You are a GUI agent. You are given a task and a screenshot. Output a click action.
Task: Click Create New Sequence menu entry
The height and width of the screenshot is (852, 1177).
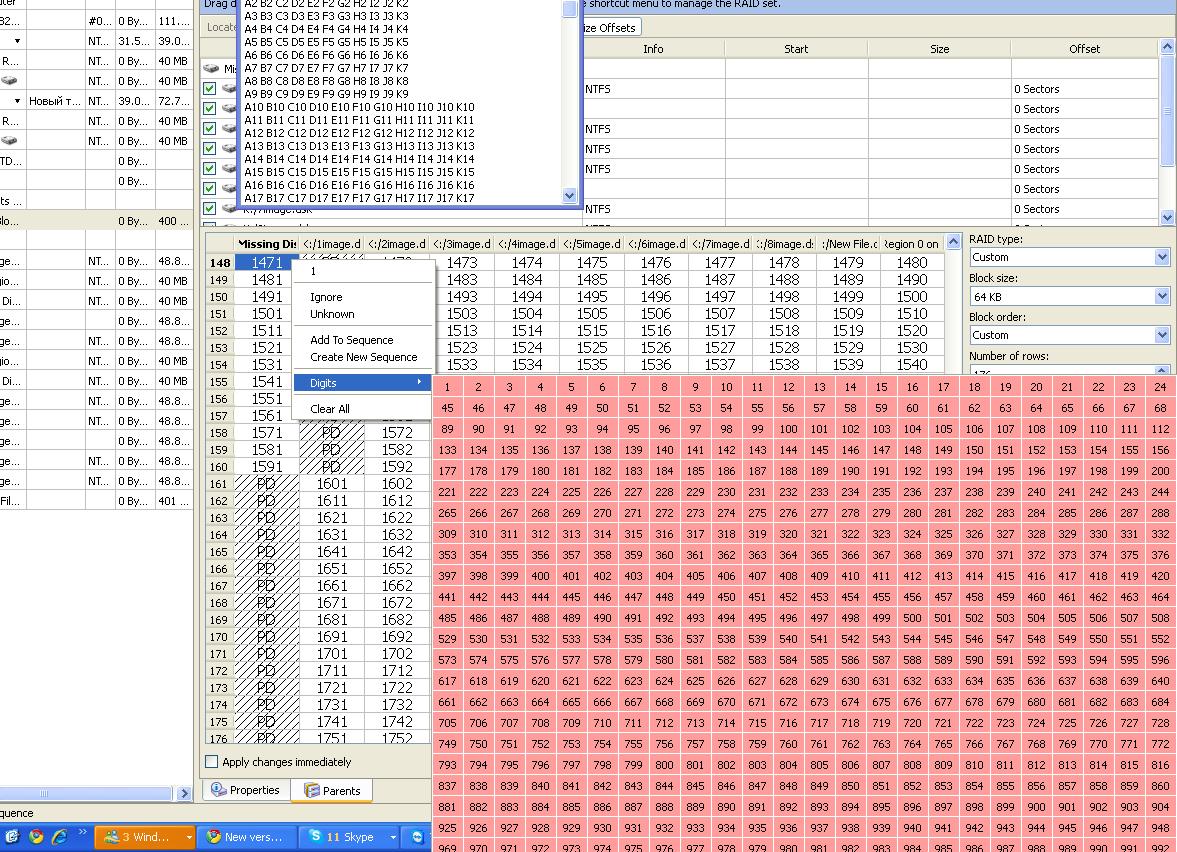click(364, 357)
